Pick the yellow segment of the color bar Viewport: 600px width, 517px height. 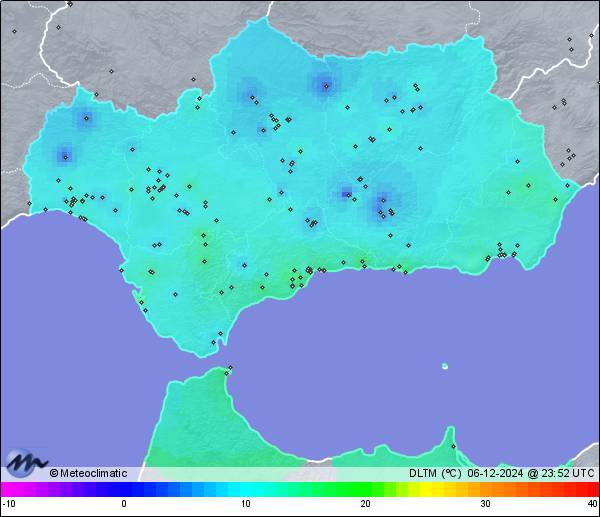[x=426, y=489]
